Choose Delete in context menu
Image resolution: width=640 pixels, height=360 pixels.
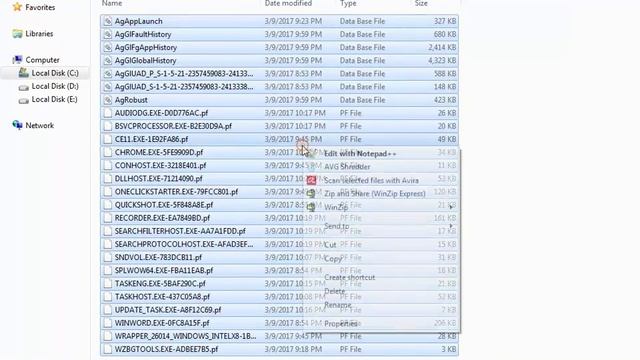[x=334, y=291]
